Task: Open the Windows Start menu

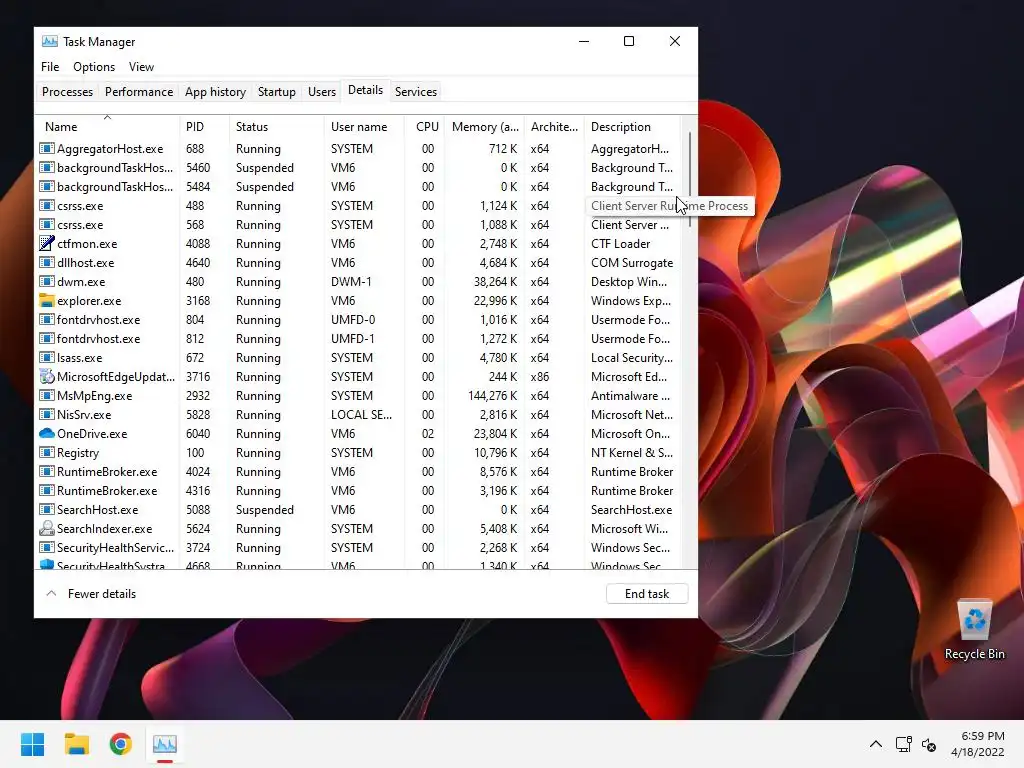Action: pos(32,744)
